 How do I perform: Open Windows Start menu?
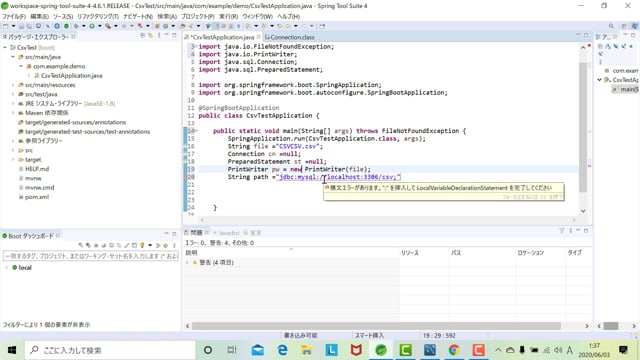12,350
